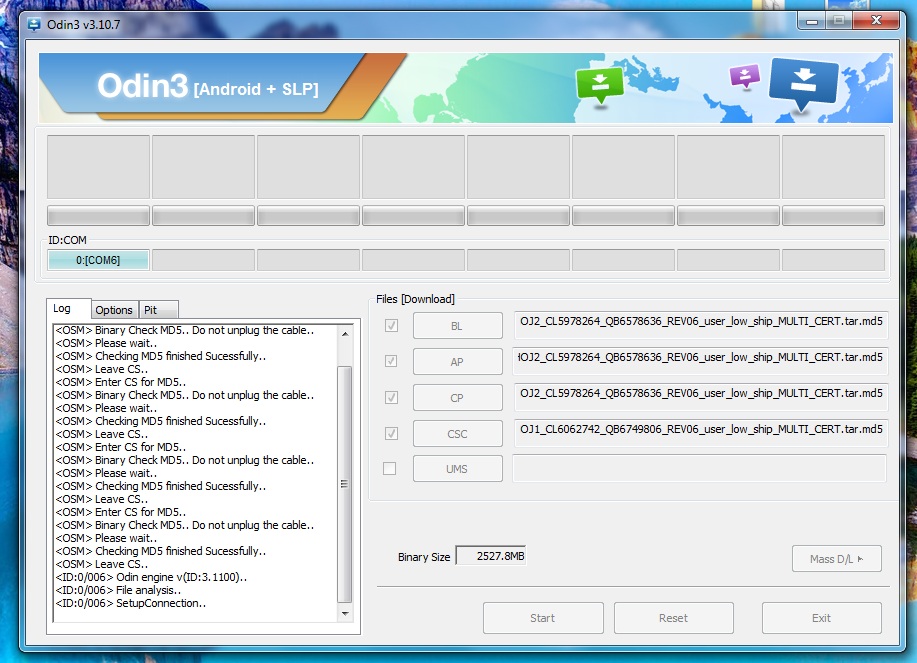
Task: Switch to the Log tab
Action: tap(68, 308)
